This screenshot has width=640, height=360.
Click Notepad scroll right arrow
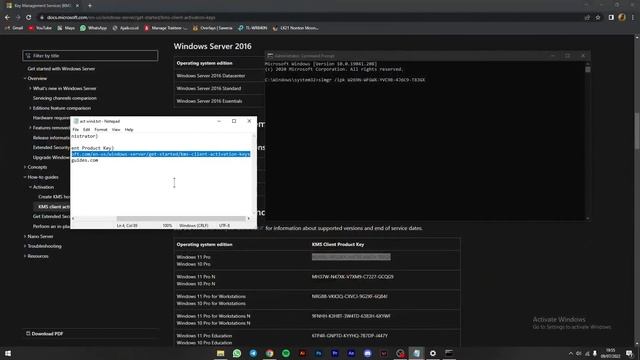point(249,218)
